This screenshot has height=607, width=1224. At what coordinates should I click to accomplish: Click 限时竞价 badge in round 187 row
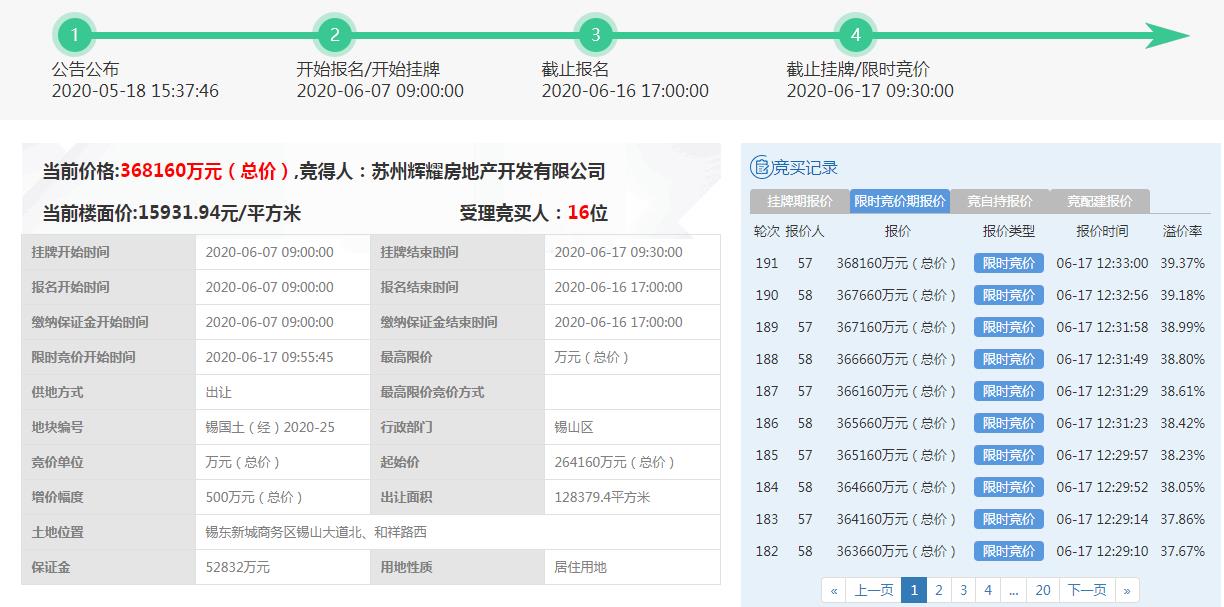coord(1009,392)
